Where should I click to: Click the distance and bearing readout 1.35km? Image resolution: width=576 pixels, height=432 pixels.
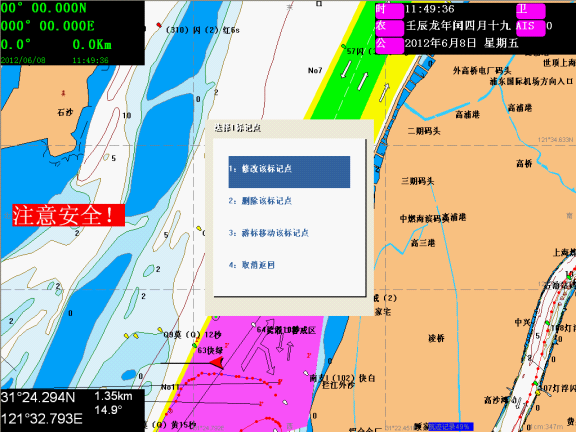(114, 396)
